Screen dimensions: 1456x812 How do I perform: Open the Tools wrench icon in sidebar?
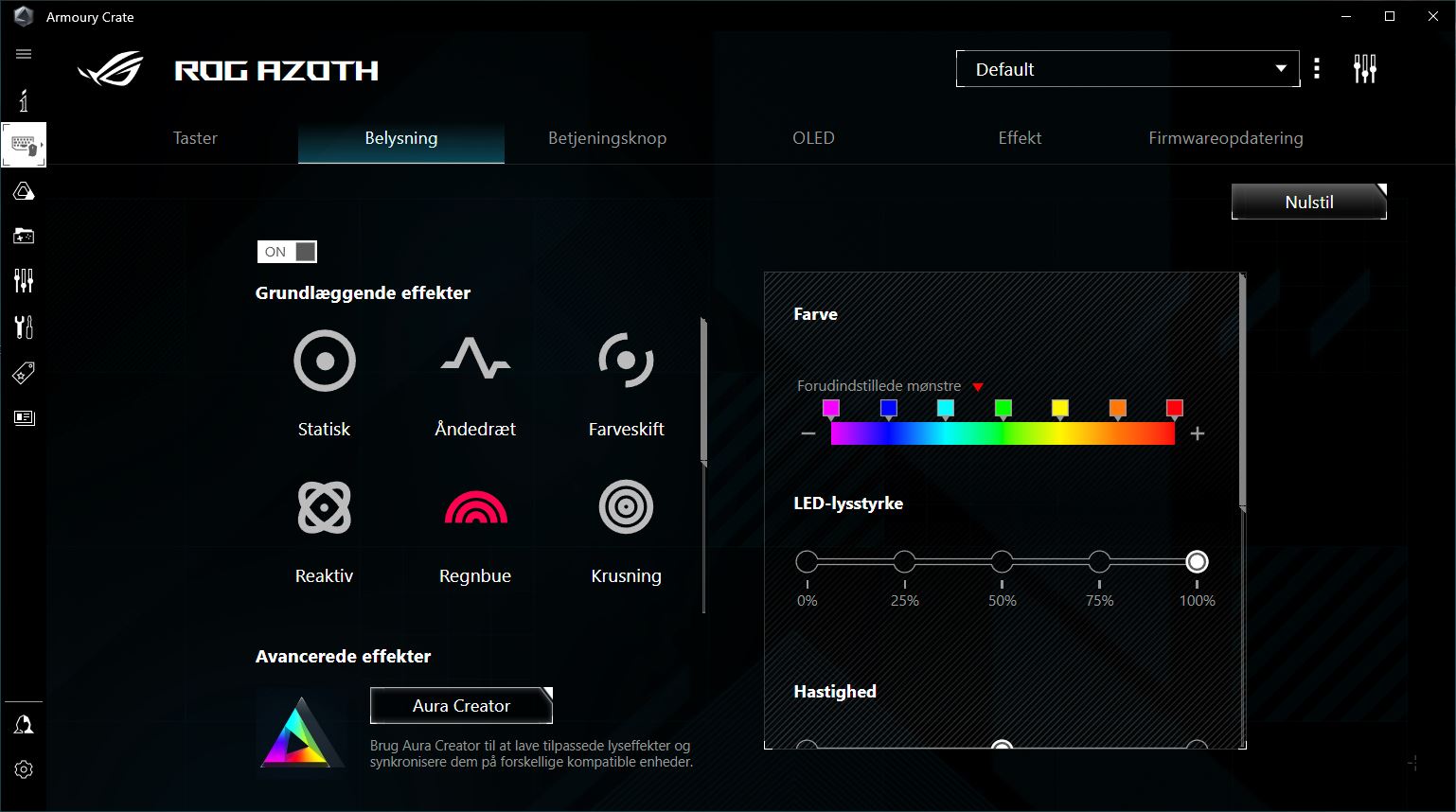[24, 327]
